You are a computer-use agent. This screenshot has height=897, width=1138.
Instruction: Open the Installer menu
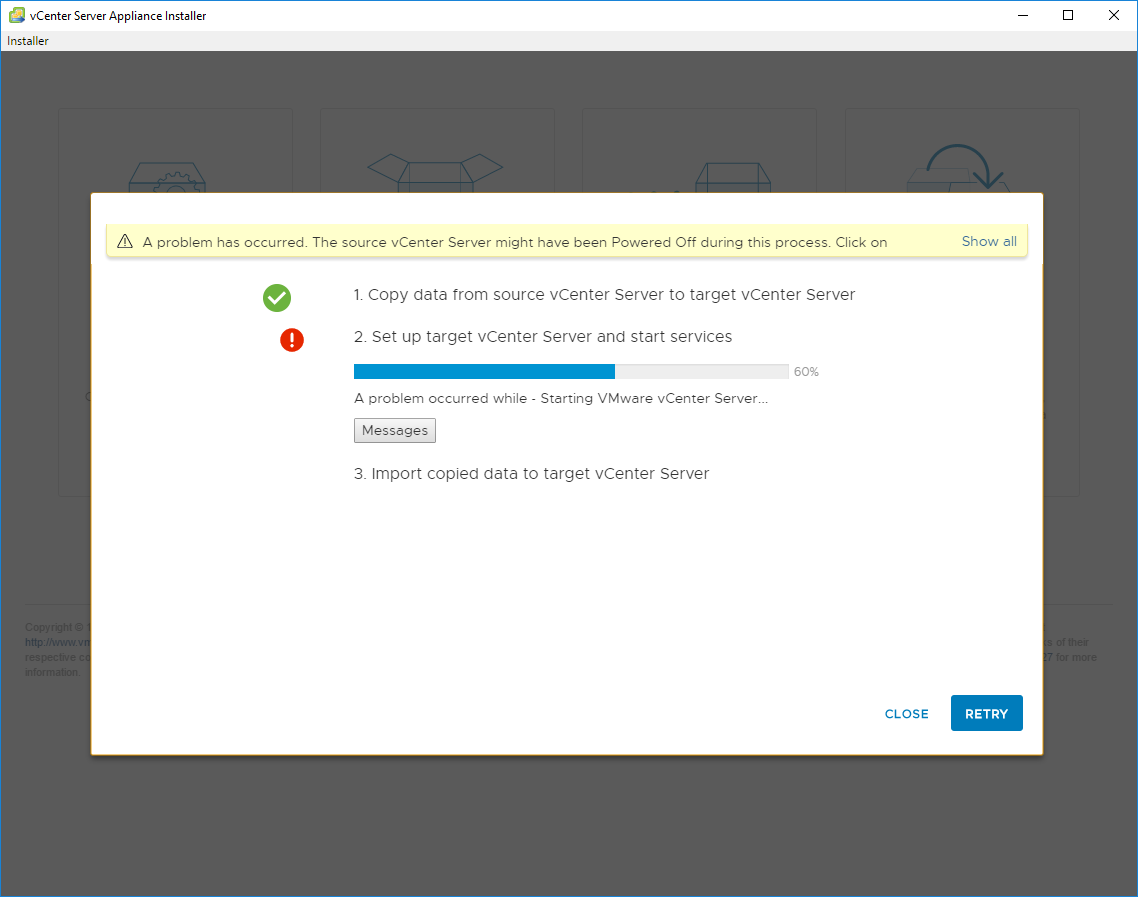tap(28, 41)
